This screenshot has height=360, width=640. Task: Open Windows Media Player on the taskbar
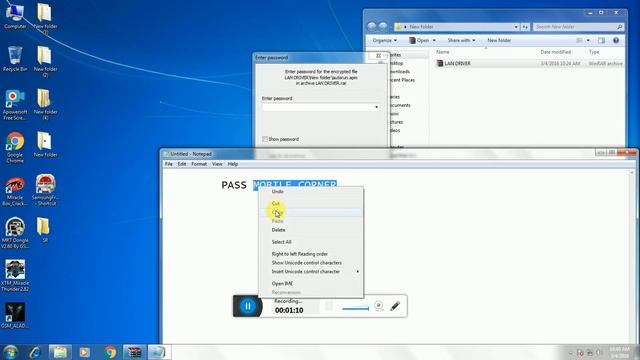pos(84,352)
